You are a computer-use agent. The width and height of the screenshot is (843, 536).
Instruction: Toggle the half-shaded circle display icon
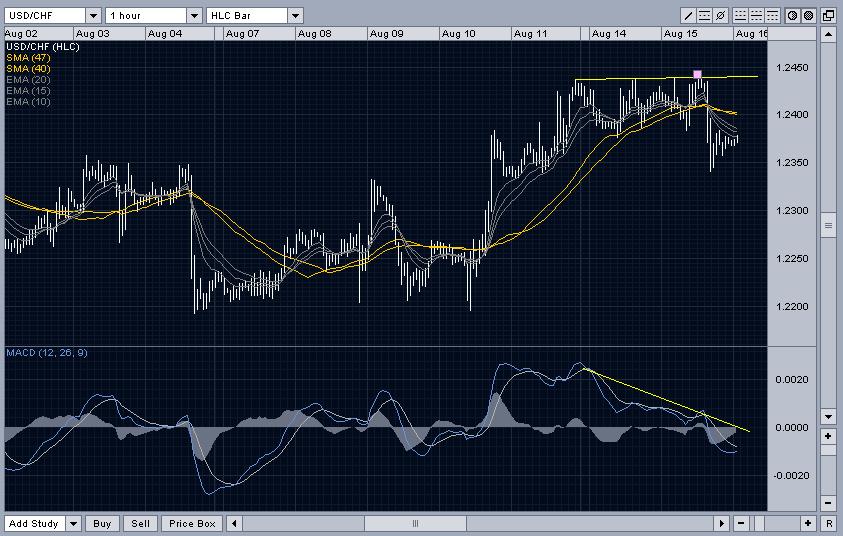(x=792, y=16)
